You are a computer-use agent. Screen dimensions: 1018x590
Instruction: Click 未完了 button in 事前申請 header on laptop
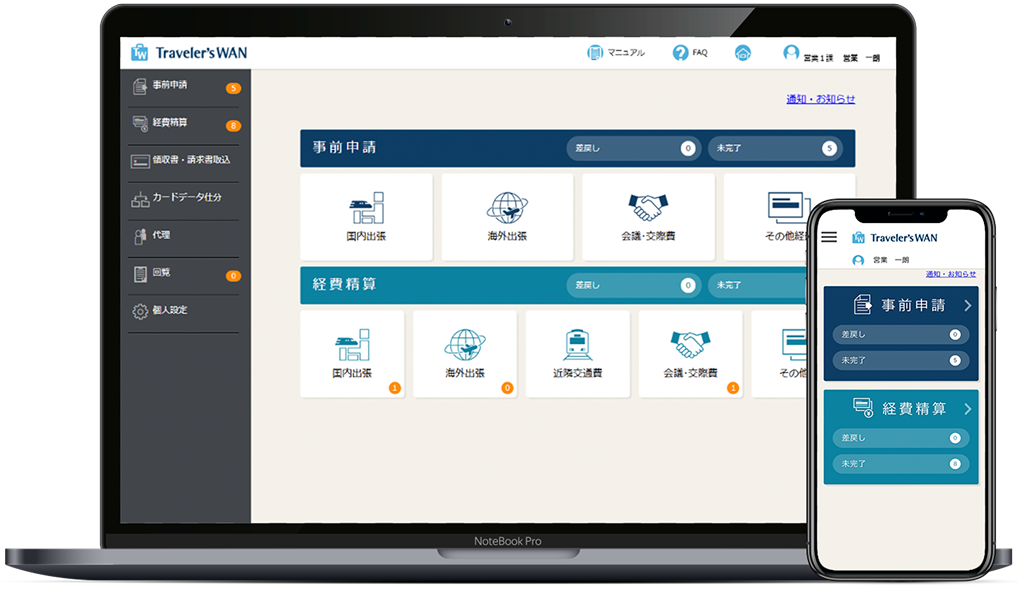[x=773, y=148]
